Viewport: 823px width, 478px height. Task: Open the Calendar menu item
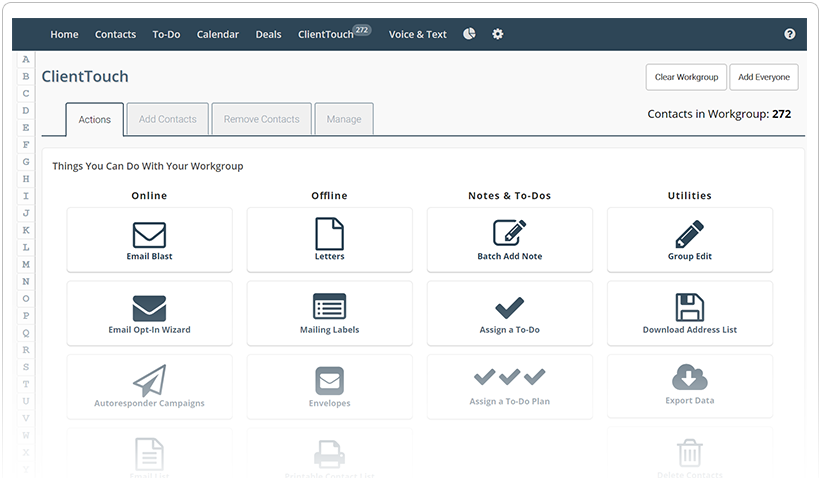click(217, 34)
